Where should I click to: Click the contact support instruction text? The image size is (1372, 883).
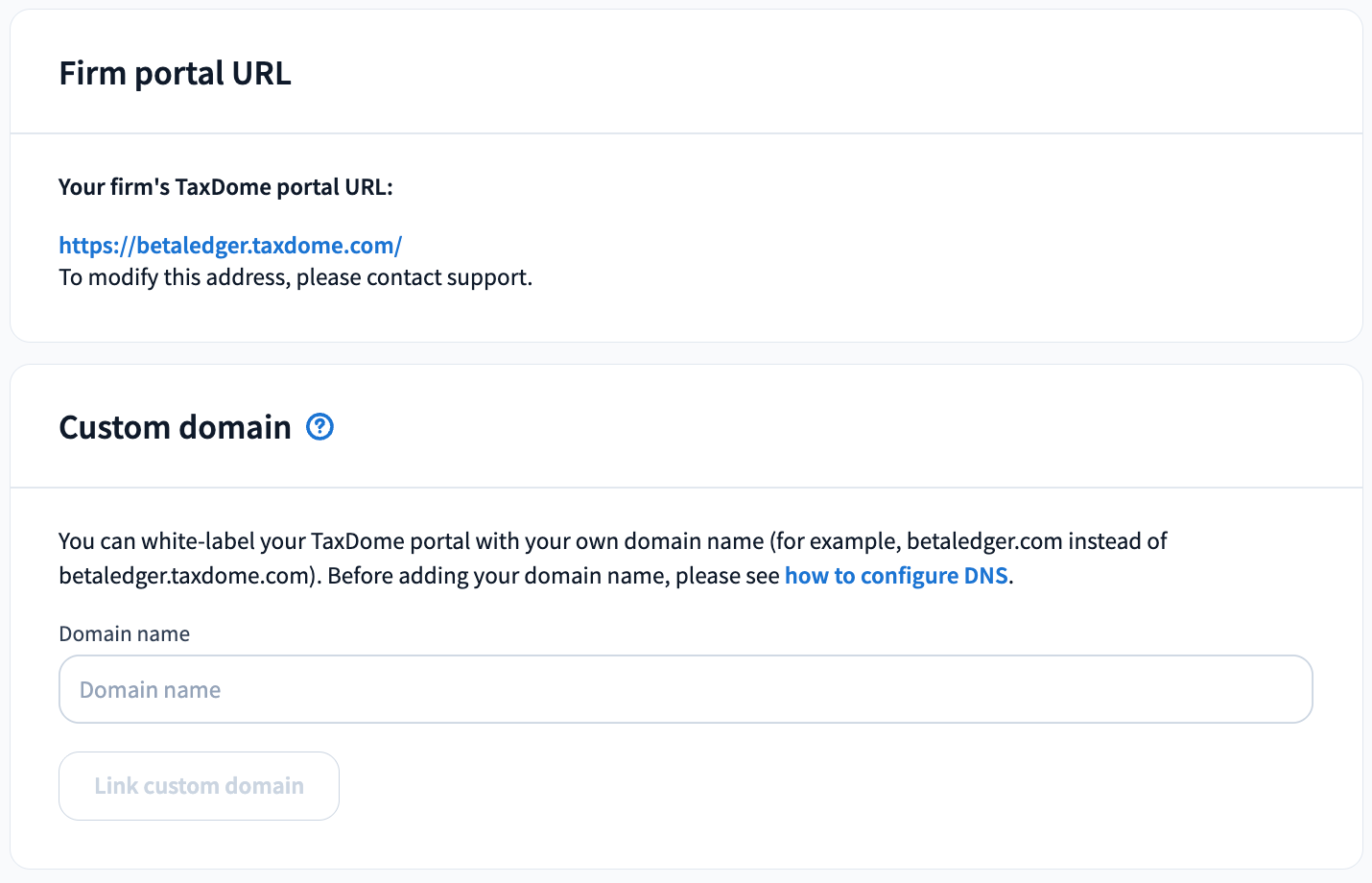[296, 277]
